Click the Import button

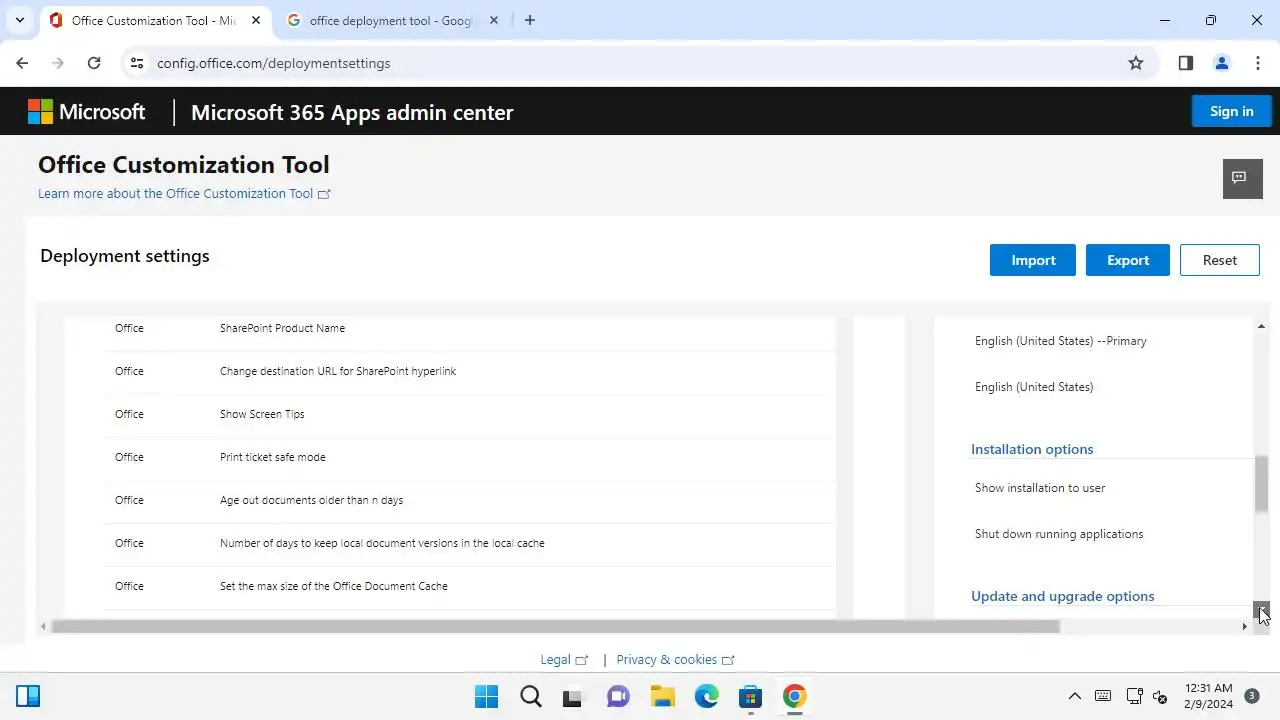(1033, 260)
